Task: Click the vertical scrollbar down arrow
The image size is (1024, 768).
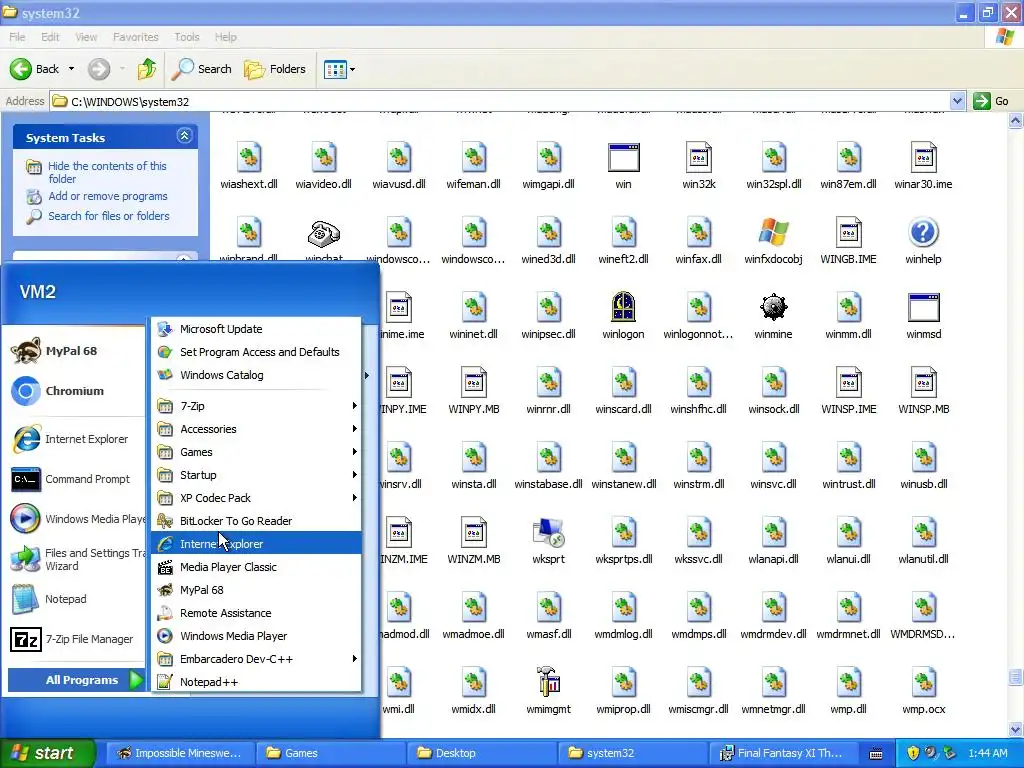Action: coord(1016,729)
